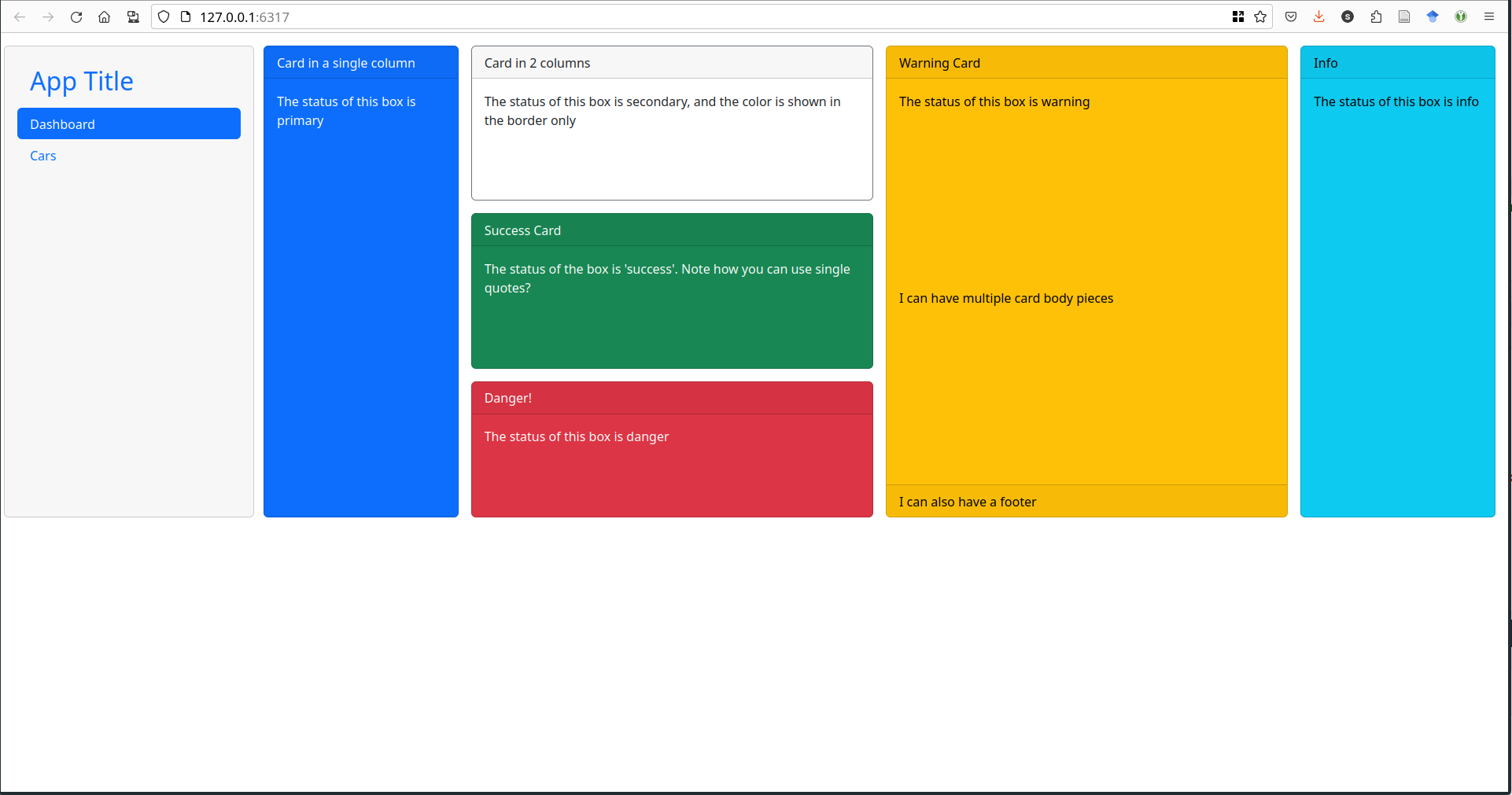This screenshot has height=795, width=1512.
Task: Click the blue graduation cap extension icon
Action: [1433, 17]
